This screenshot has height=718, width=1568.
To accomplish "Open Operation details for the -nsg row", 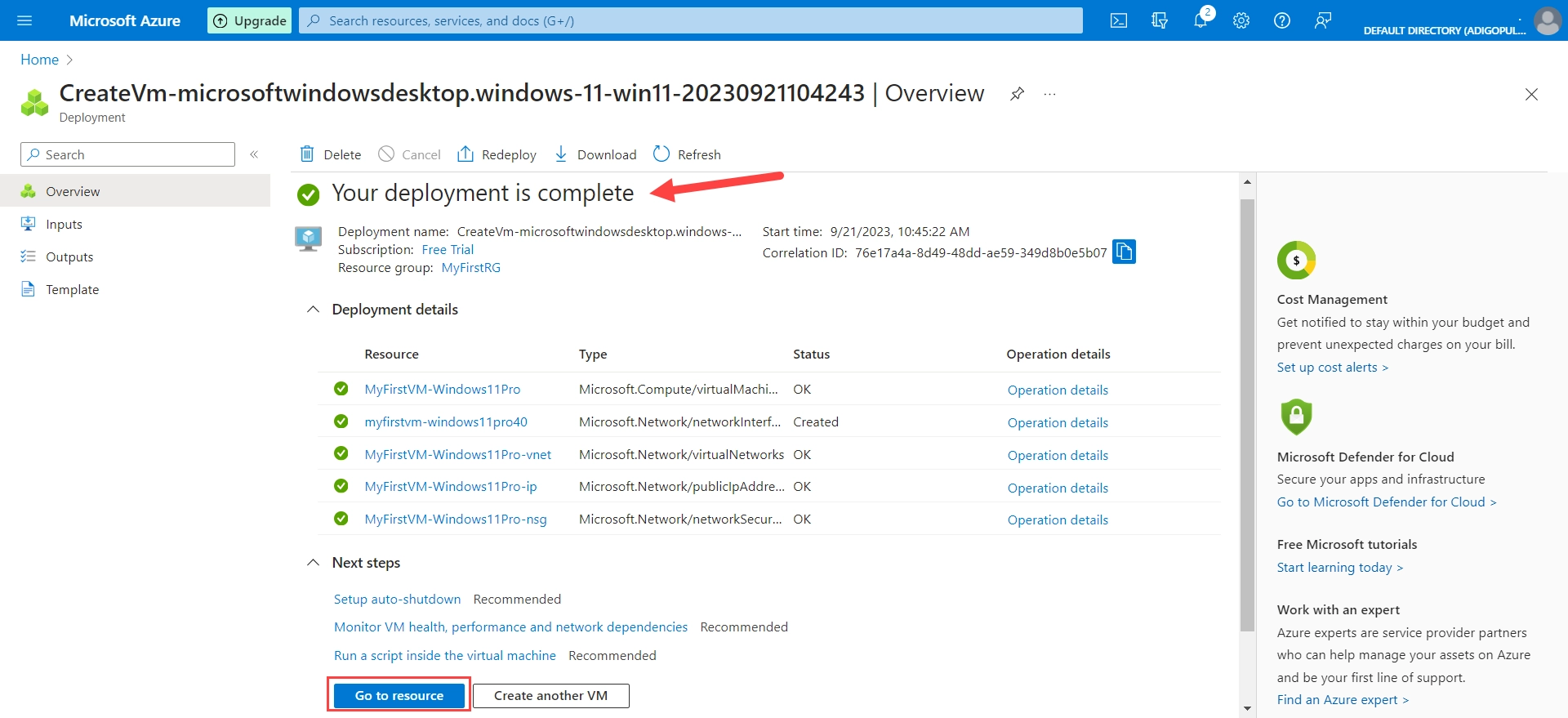I will click(1058, 520).
